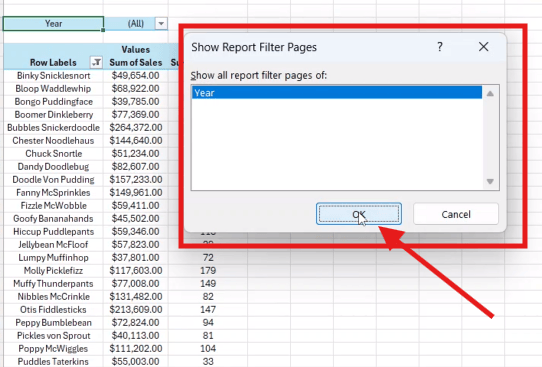Select the Doodle Von Pudding row label
The height and width of the screenshot is (367, 542).
click(x=53, y=179)
